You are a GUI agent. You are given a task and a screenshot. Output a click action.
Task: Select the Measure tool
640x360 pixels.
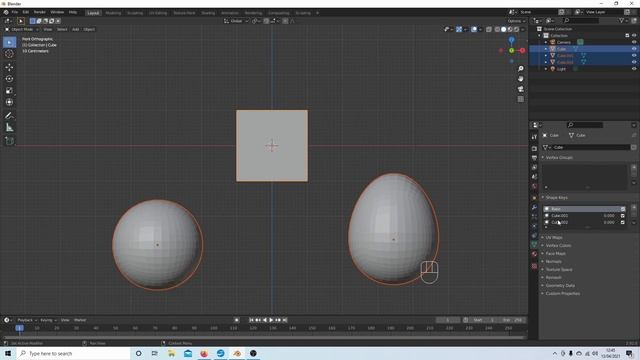[x=9, y=128]
